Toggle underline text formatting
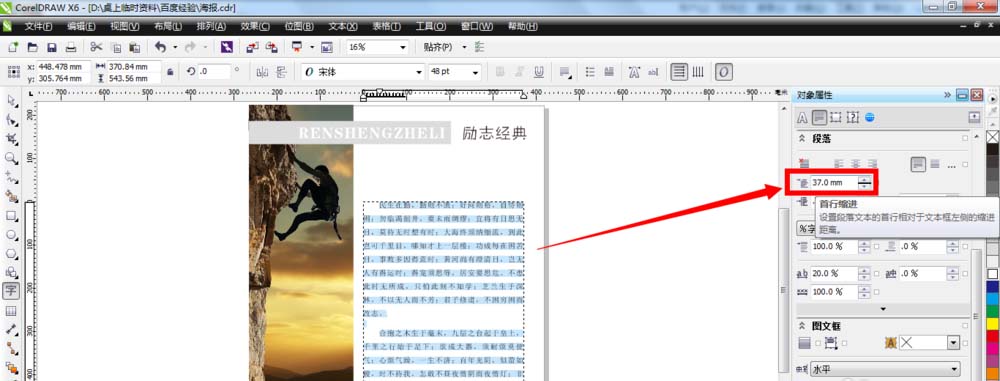Viewport: 1000px width, 381px height. click(539, 72)
